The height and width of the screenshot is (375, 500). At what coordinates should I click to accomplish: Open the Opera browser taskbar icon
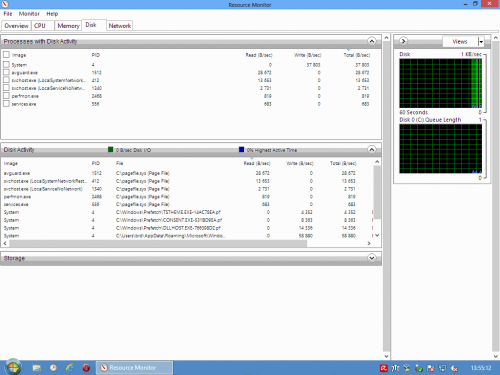tap(86, 368)
